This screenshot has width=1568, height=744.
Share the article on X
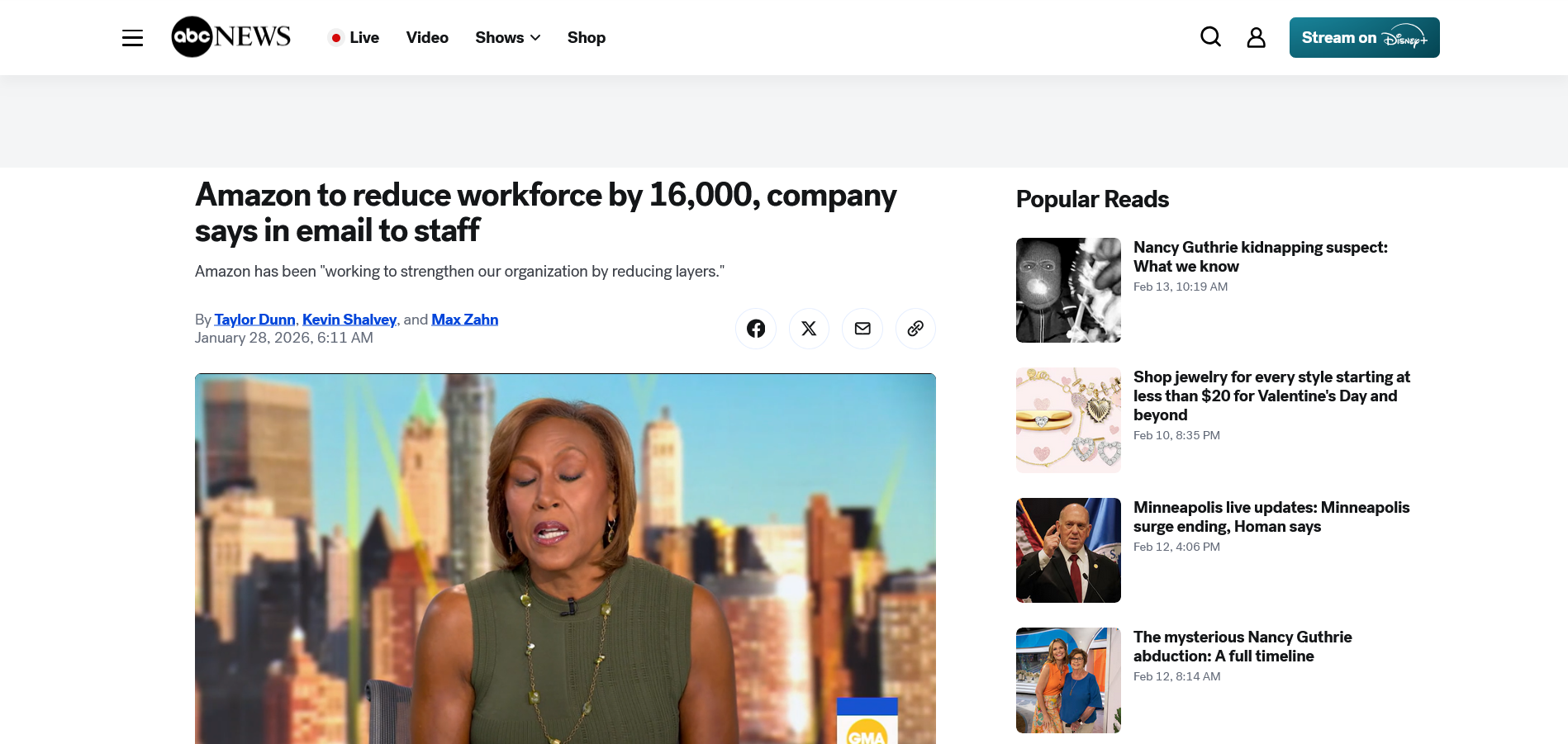tap(809, 329)
